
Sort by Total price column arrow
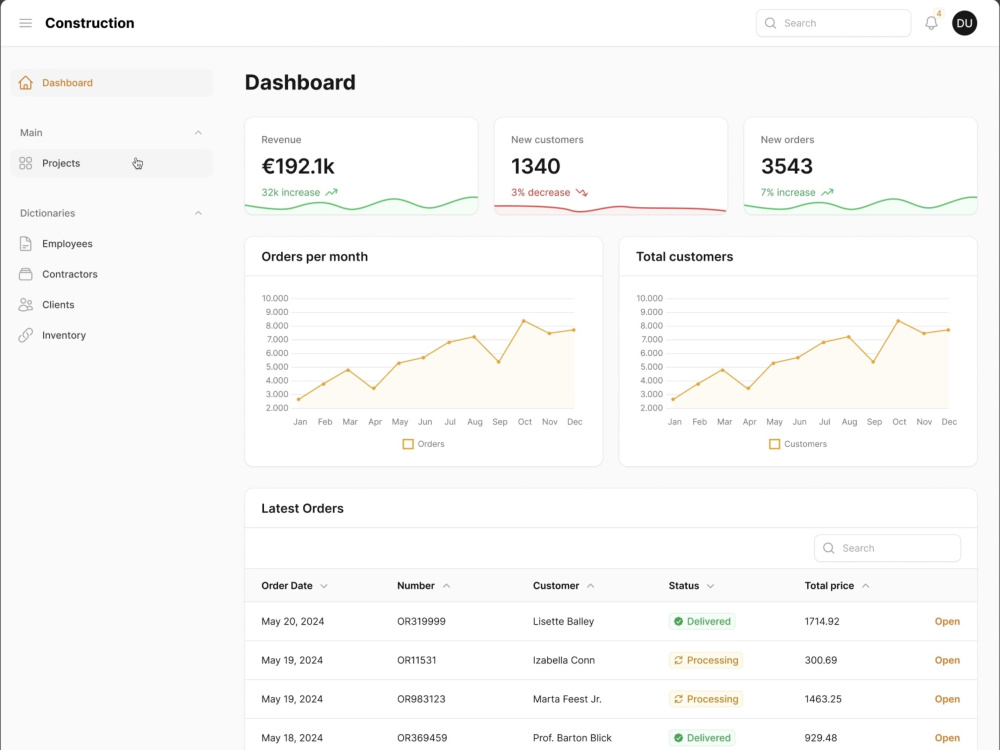pos(865,586)
